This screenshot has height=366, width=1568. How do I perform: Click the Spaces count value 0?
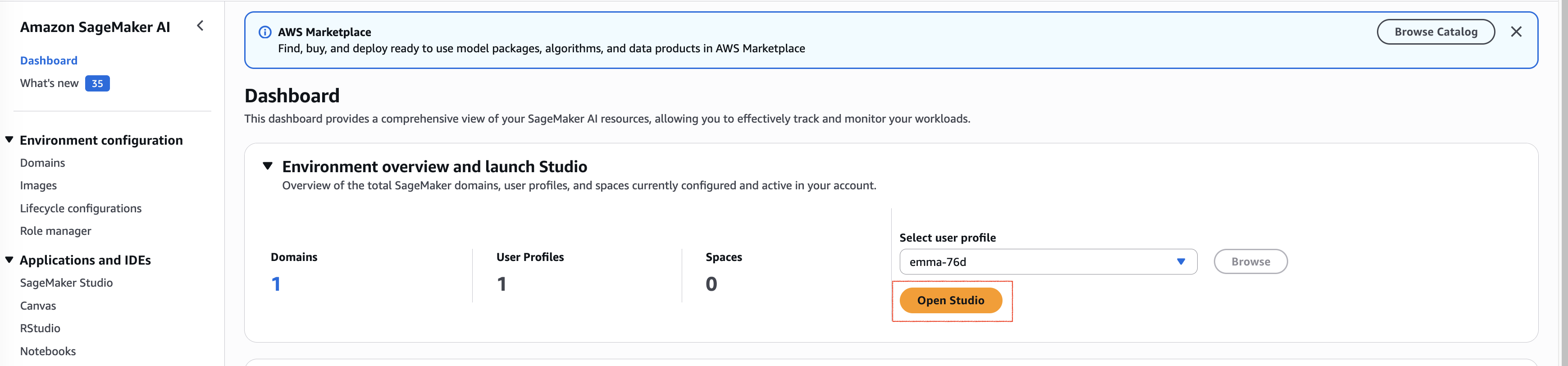[x=711, y=284]
